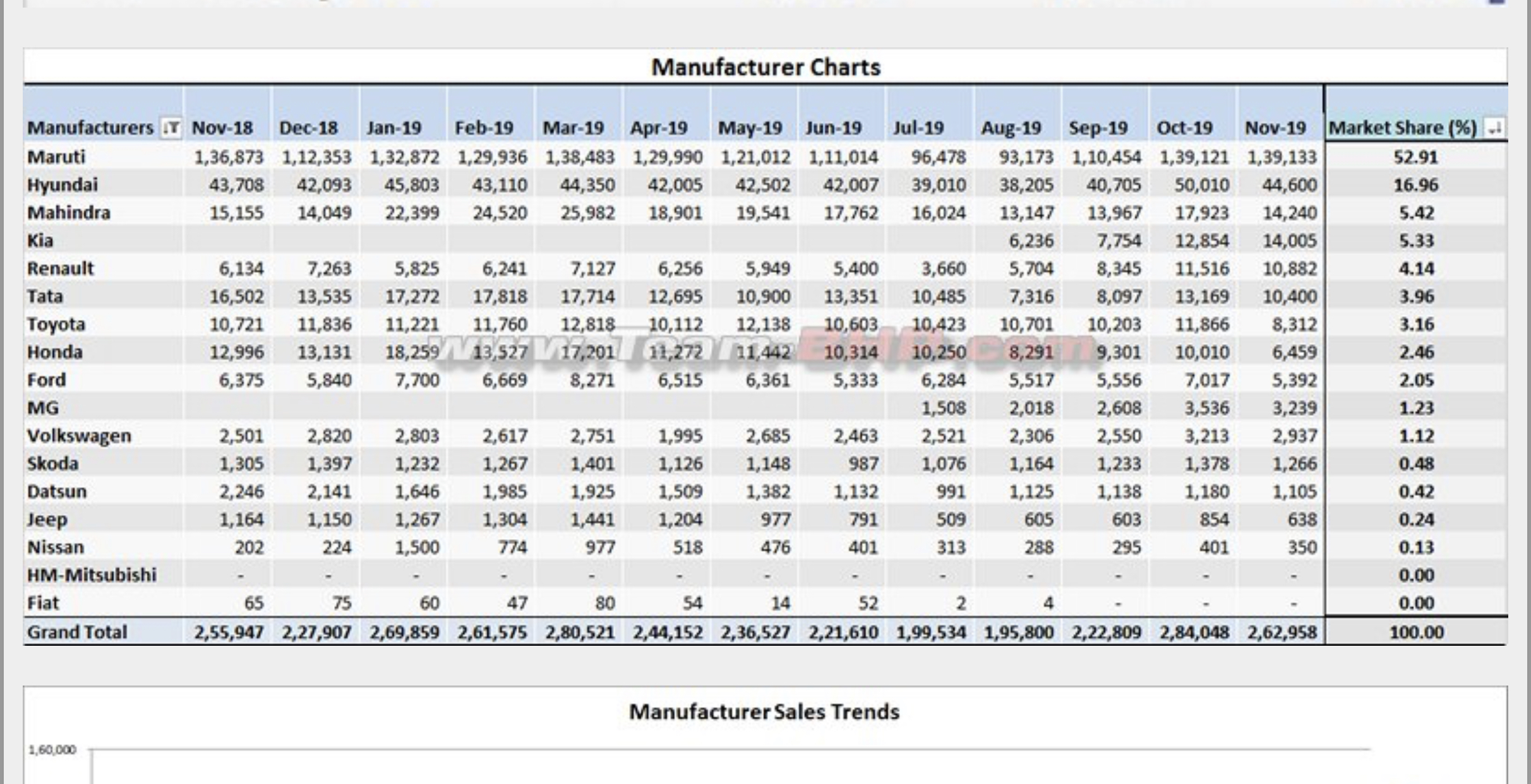Image resolution: width=1531 pixels, height=784 pixels.
Task: Select the Nov-18 column header
Action: [222, 128]
